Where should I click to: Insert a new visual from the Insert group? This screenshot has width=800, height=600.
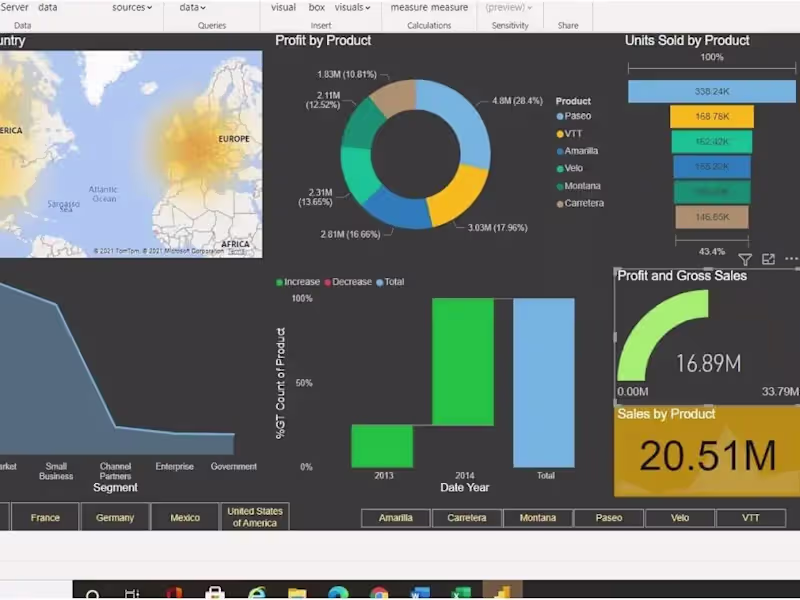coord(283,7)
